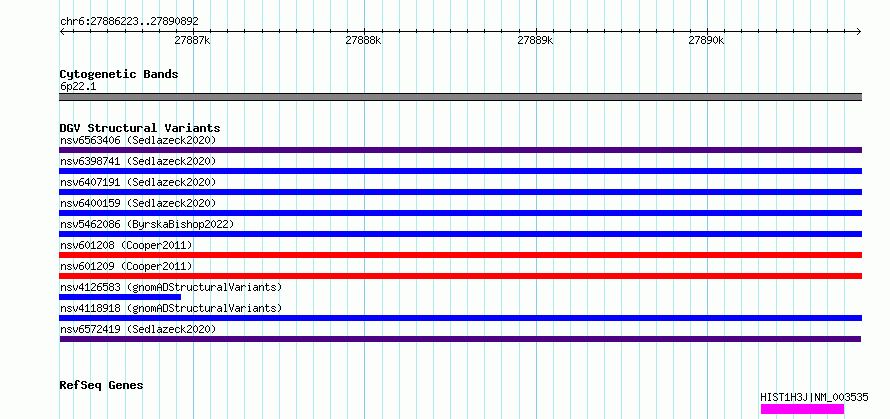Select the nsv5462086 blue variant bar
890x419 pixels.
pyautogui.click(x=460, y=234)
